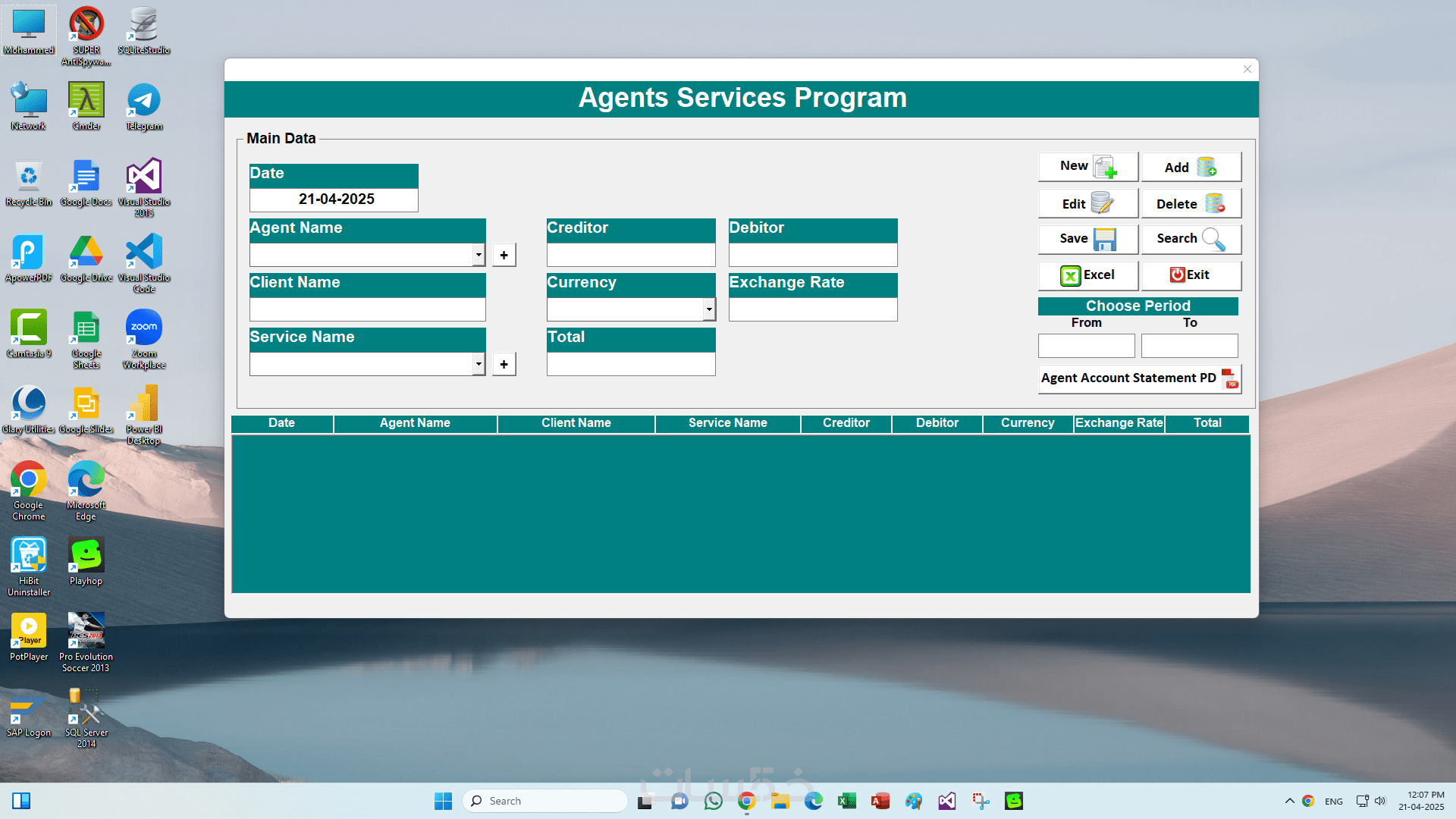The width and height of the screenshot is (1456, 819).
Task: Open Visual Studio from the taskbar
Action: click(x=947, y=801)
